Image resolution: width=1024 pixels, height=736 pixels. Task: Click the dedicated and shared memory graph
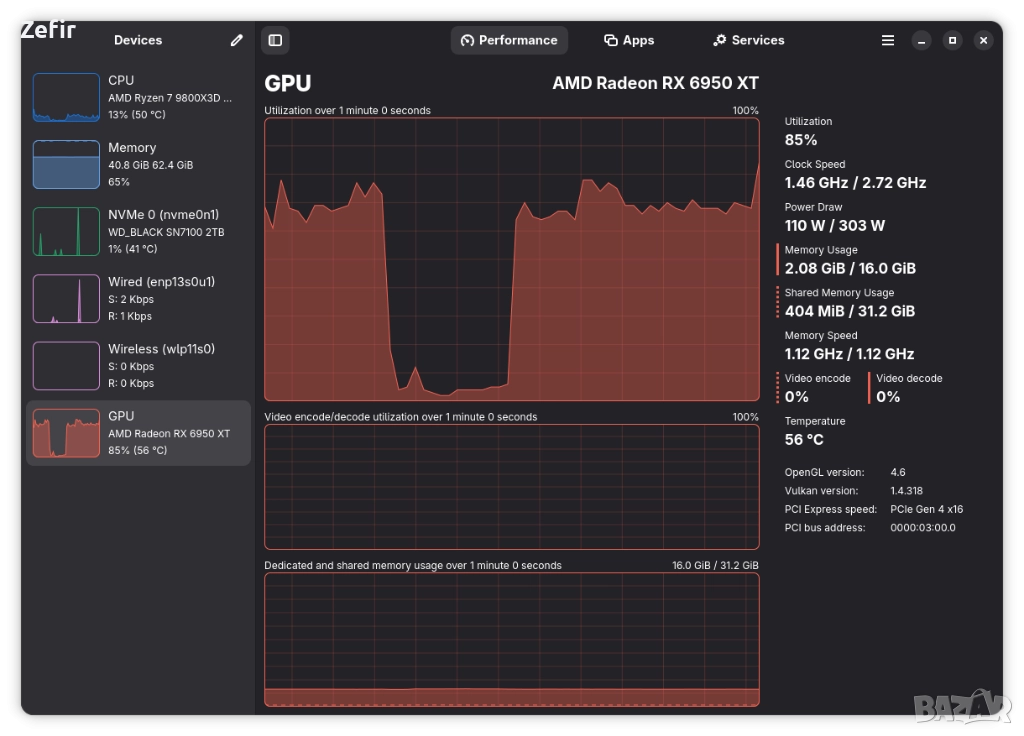[511, 639]
